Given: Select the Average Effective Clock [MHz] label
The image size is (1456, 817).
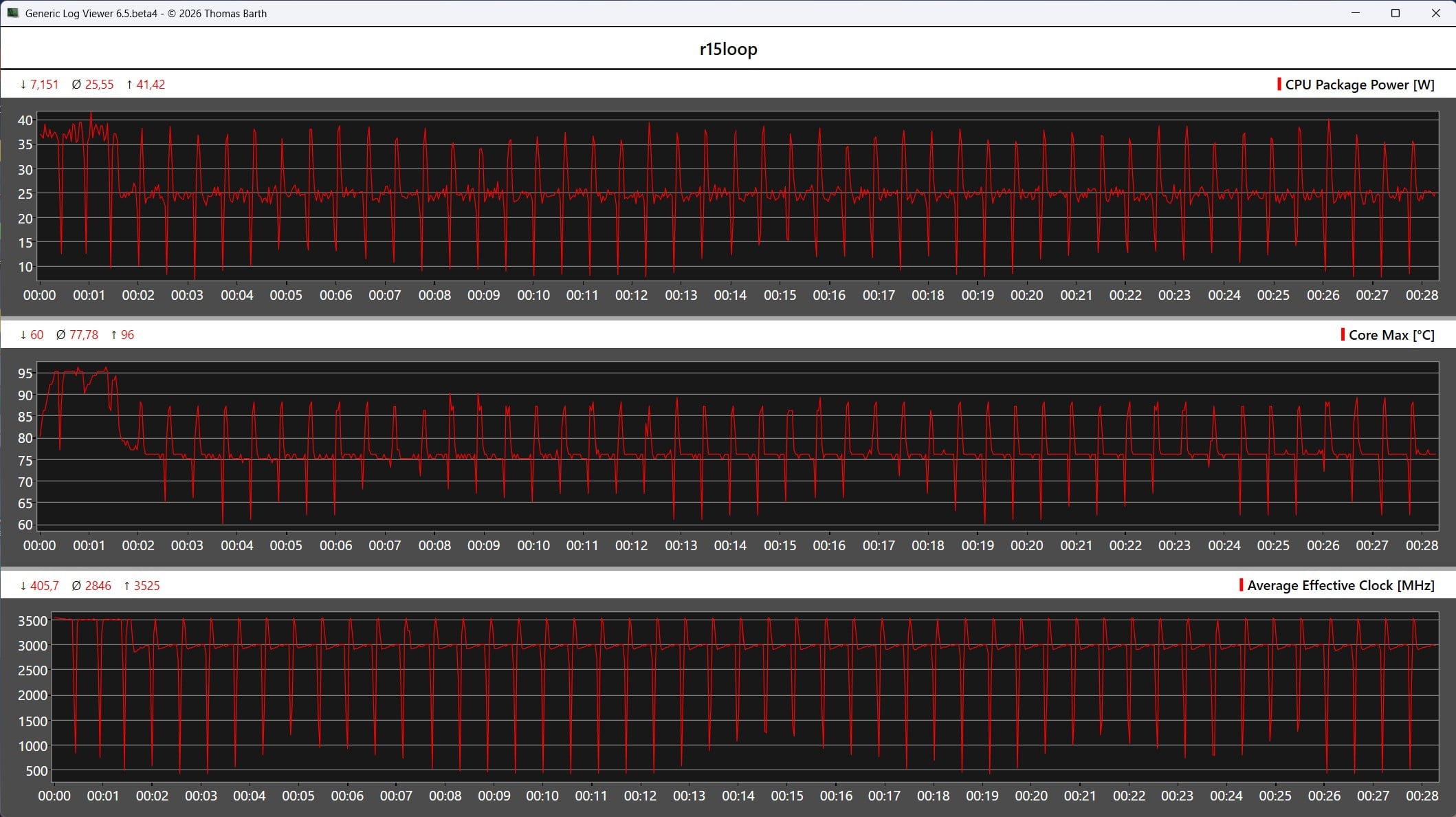Looking at the screenshot, I should [x=1341, y=585].
